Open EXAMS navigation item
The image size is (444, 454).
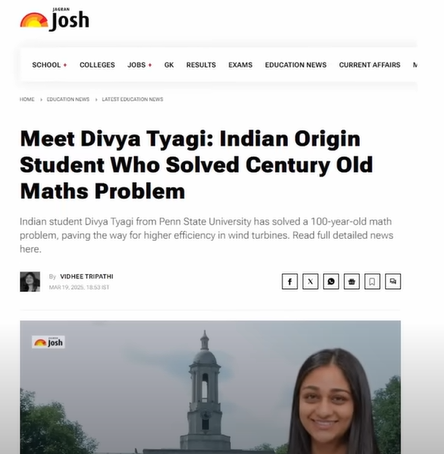pos(240,65)
